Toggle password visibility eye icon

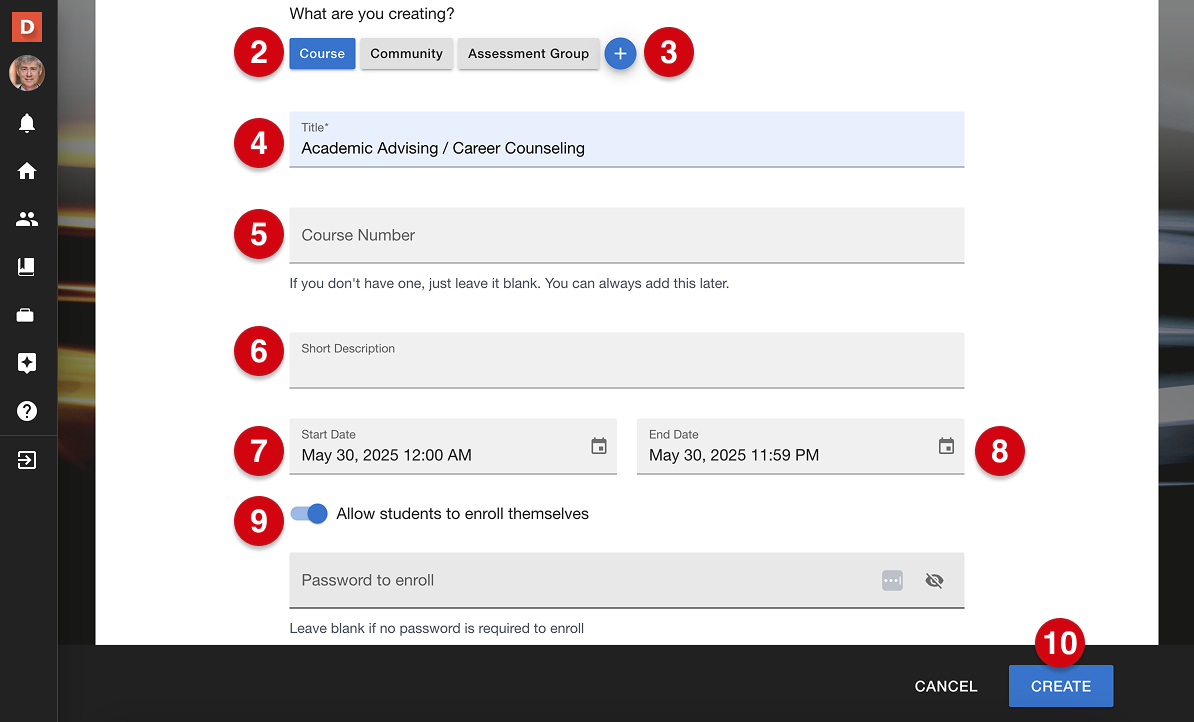(x=934, y=580)
